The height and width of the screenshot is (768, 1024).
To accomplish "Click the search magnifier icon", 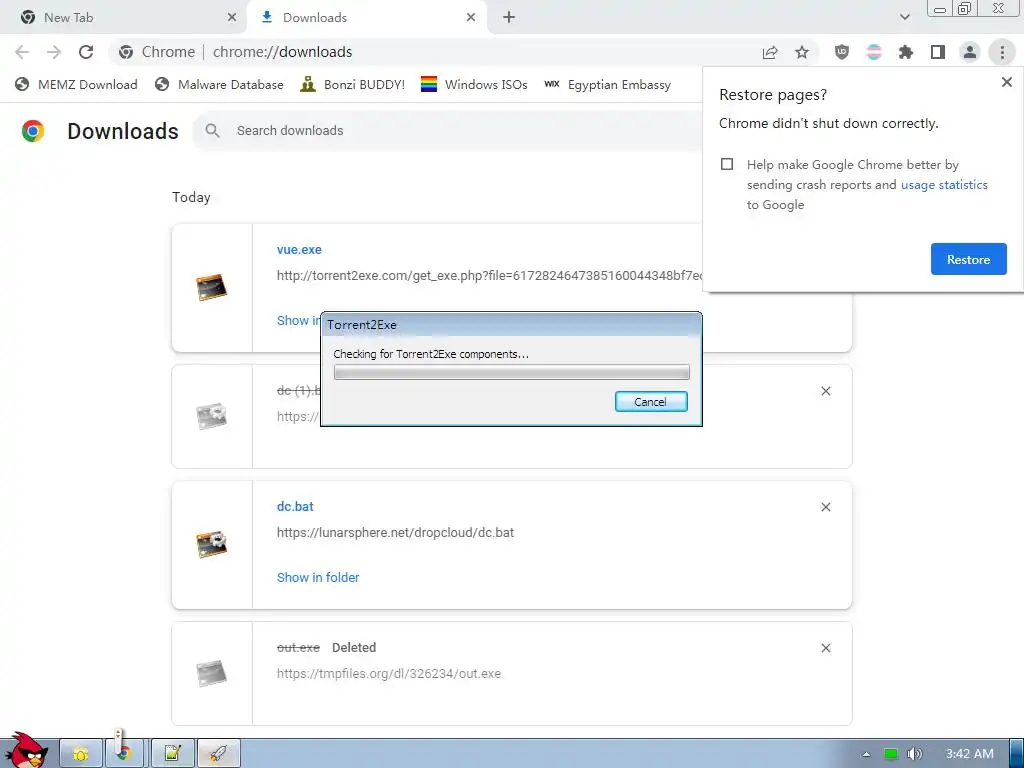I will tap(212, 131).
